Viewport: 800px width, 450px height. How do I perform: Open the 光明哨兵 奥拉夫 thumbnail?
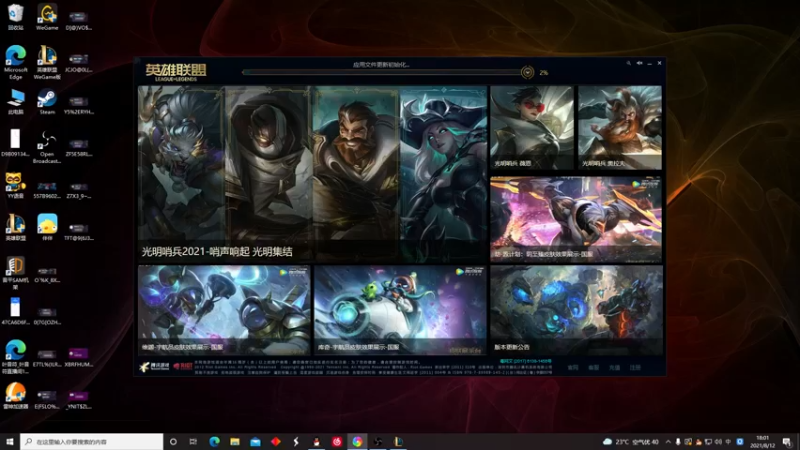620,128
